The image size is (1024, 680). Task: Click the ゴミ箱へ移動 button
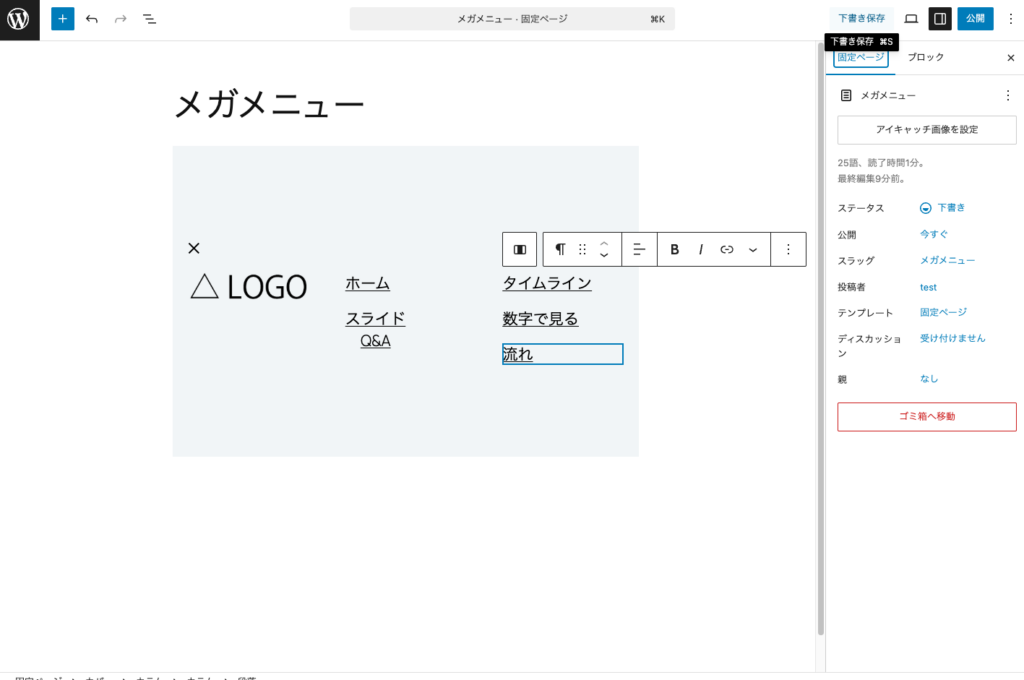(926, 417)
